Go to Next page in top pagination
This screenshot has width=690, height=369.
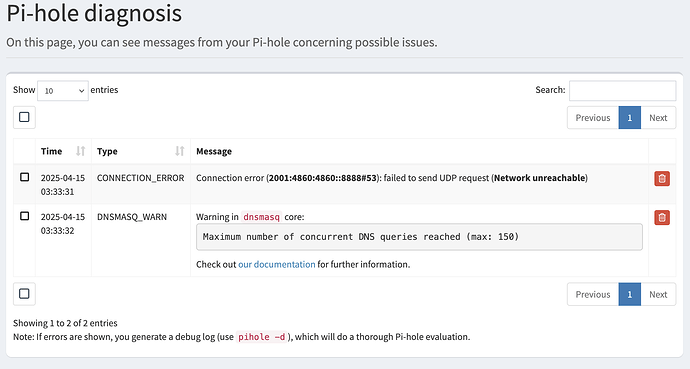(658, 118)
